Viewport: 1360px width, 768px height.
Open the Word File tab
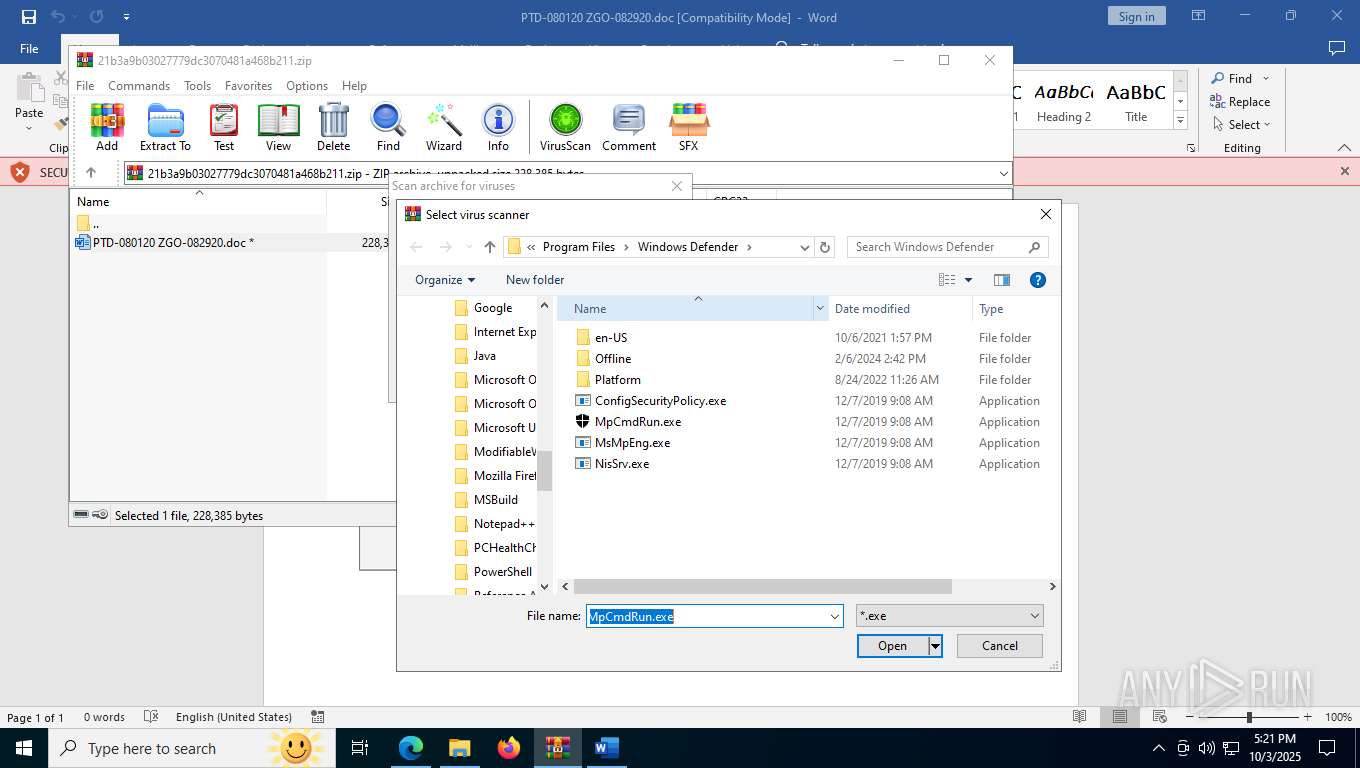[29, 48]
